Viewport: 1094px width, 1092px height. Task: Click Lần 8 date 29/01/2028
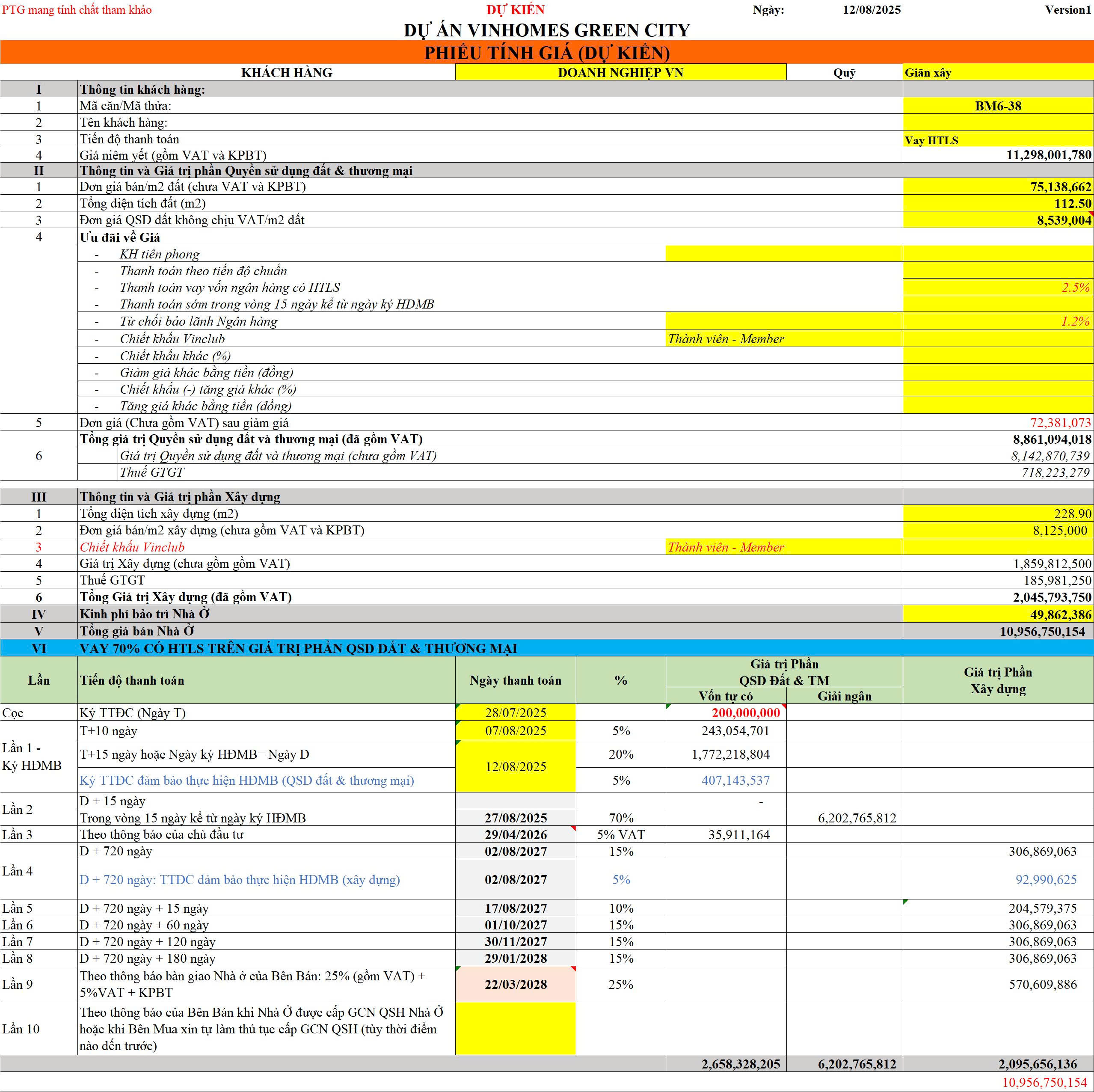pos(515,958)
